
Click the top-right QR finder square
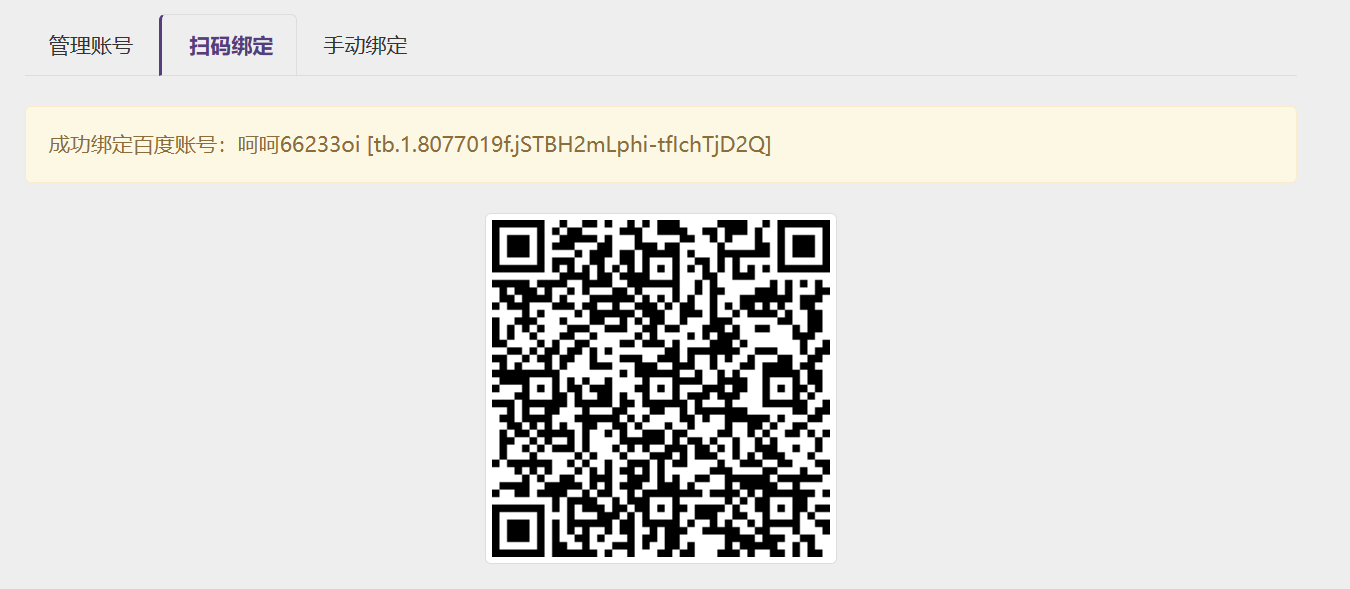click(805, 245)
